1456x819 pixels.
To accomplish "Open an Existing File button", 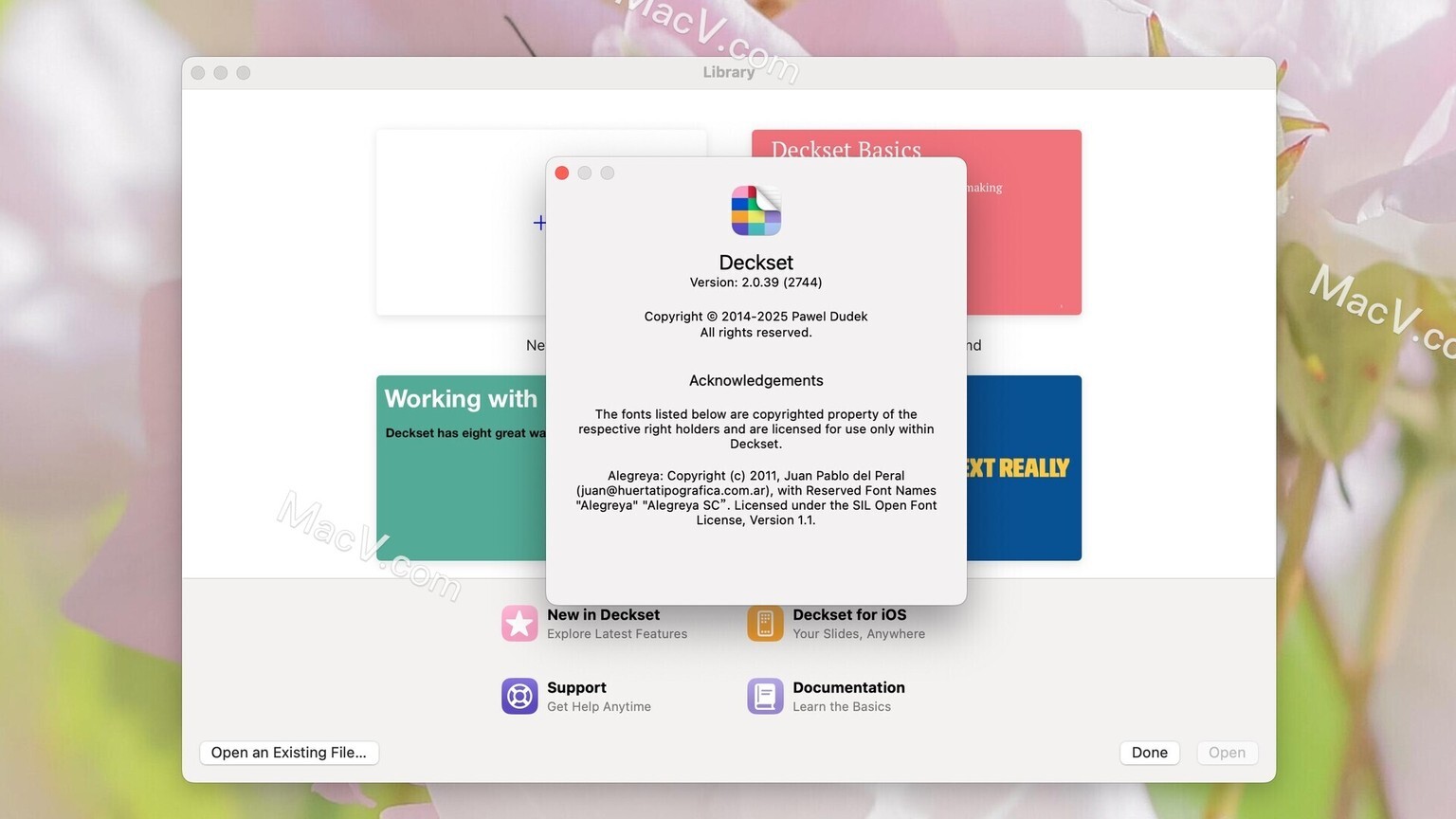I will coord(289,753).
